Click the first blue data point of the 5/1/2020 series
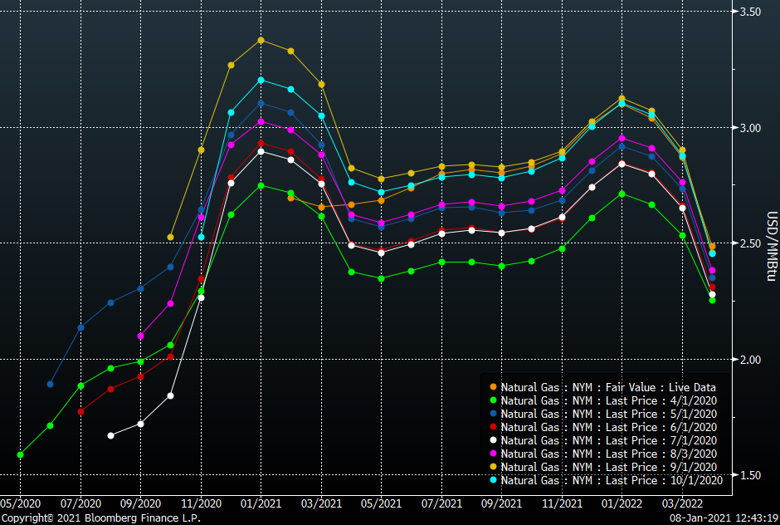The height and width of the screenshot is (525, 780). [x=50, y=384]
